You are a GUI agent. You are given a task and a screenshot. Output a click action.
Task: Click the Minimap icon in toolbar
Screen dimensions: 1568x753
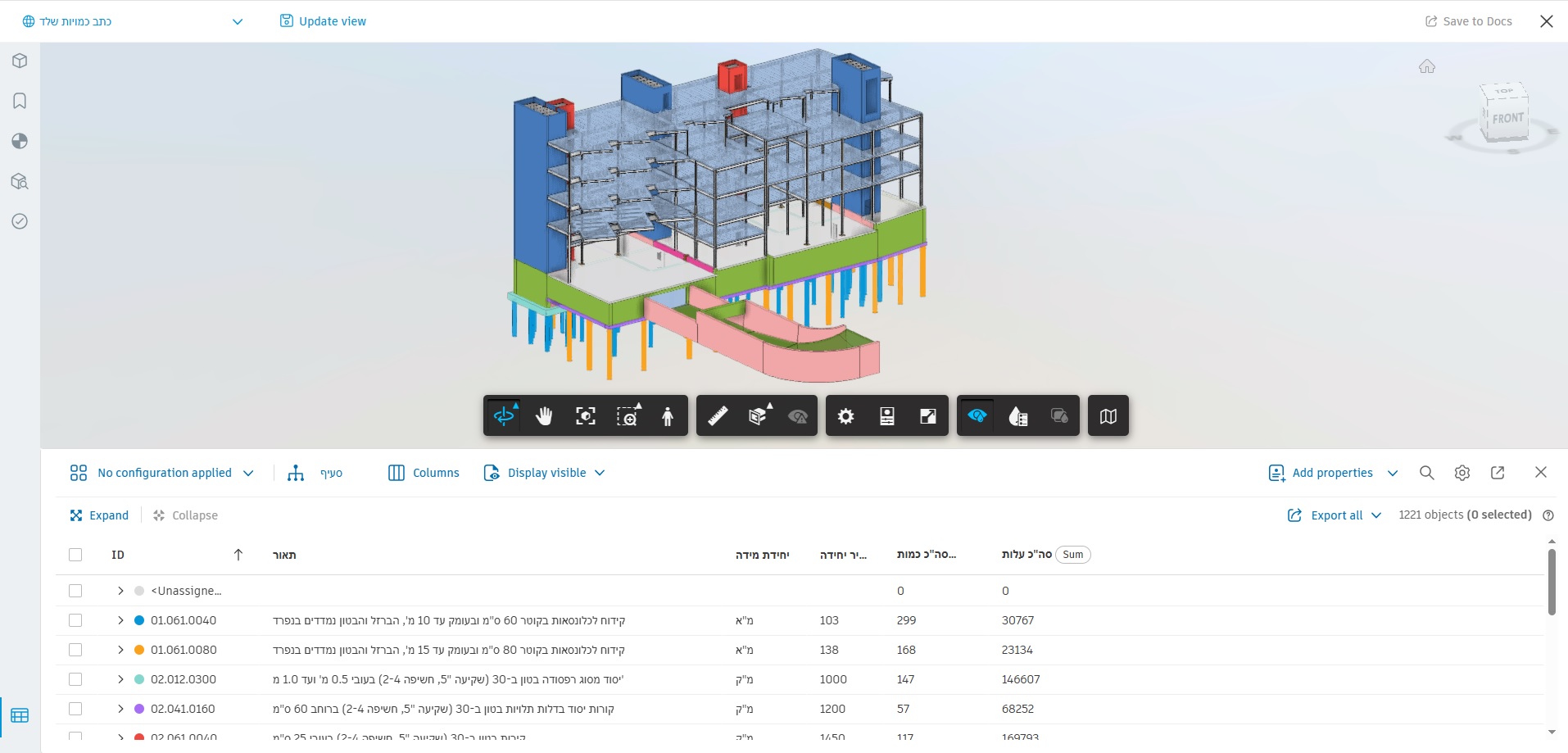click(x=1108, y=416)
